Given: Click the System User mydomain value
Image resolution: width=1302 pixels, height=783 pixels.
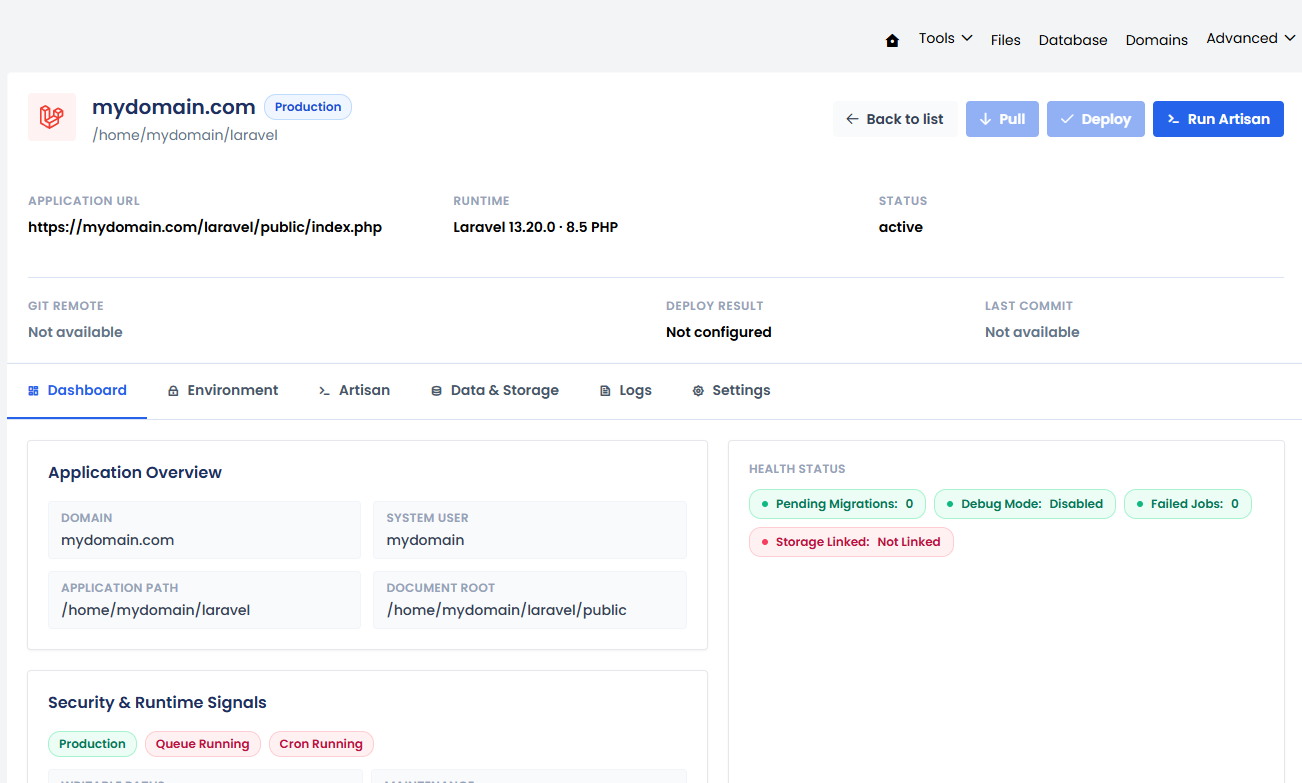Looking at the screenshot, I should pyautogui.click(x=425, y=540).
